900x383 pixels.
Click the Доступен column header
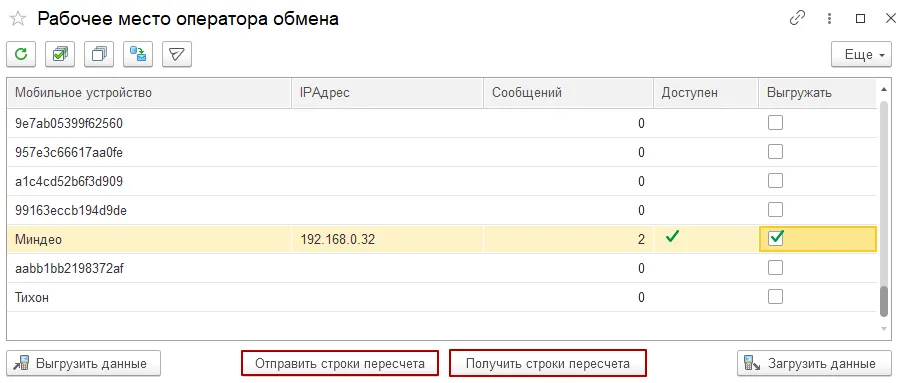(706, 93)
